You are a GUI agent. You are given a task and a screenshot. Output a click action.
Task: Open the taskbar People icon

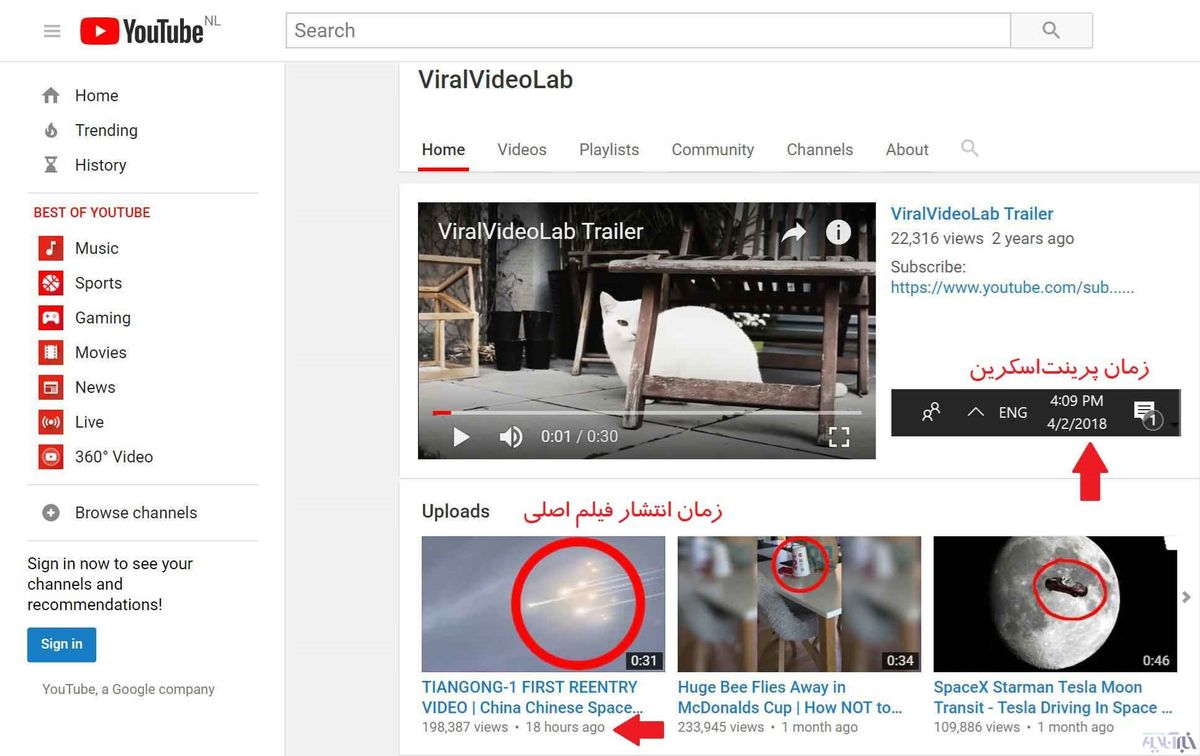pyautogui.click(x=931, y=412)
